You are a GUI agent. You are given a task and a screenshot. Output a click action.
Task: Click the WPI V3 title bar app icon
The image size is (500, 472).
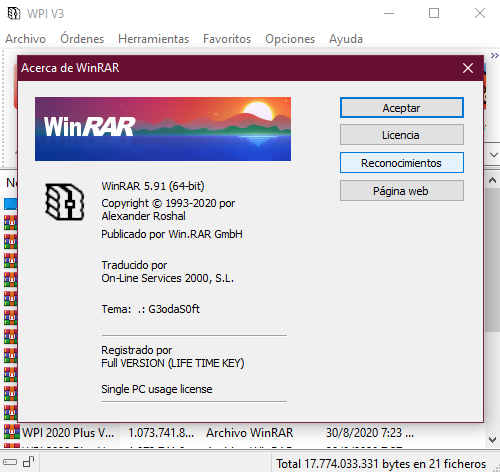(x=14, y=13)
